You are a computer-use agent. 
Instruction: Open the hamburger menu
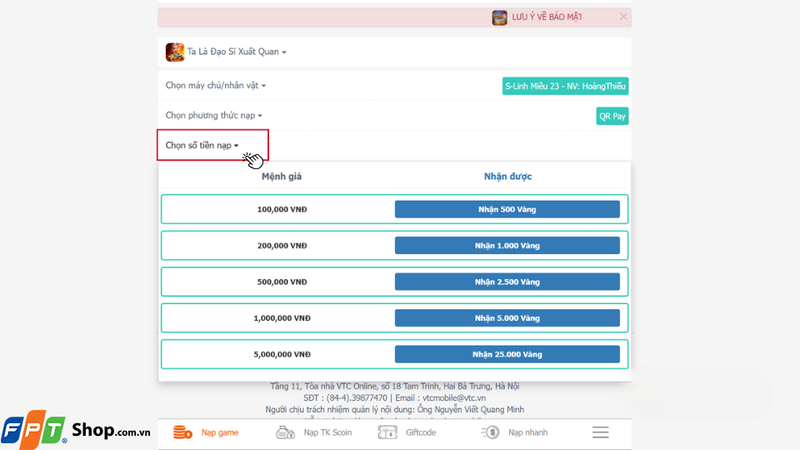point(601,432)
